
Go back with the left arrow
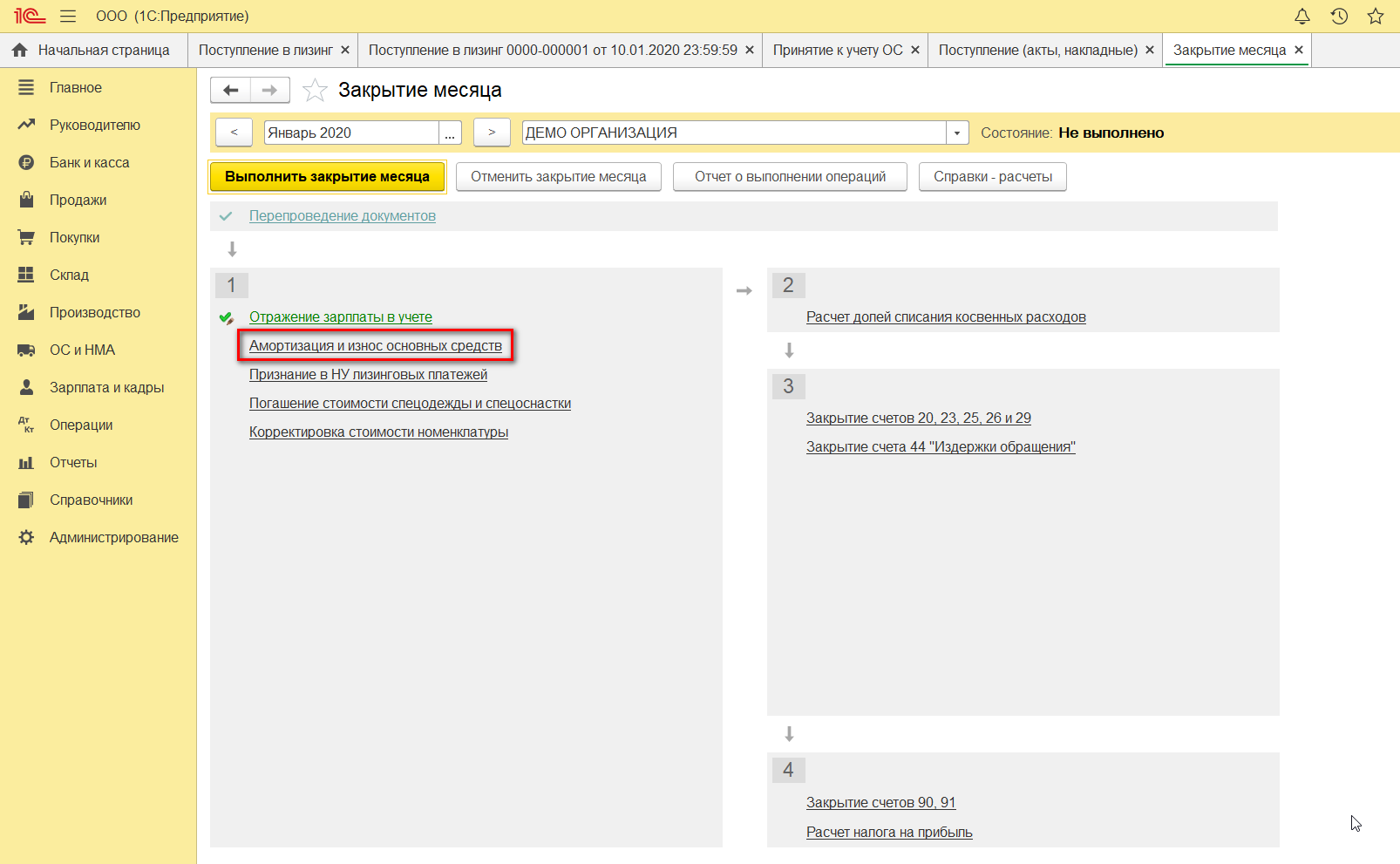click(231, 90)
